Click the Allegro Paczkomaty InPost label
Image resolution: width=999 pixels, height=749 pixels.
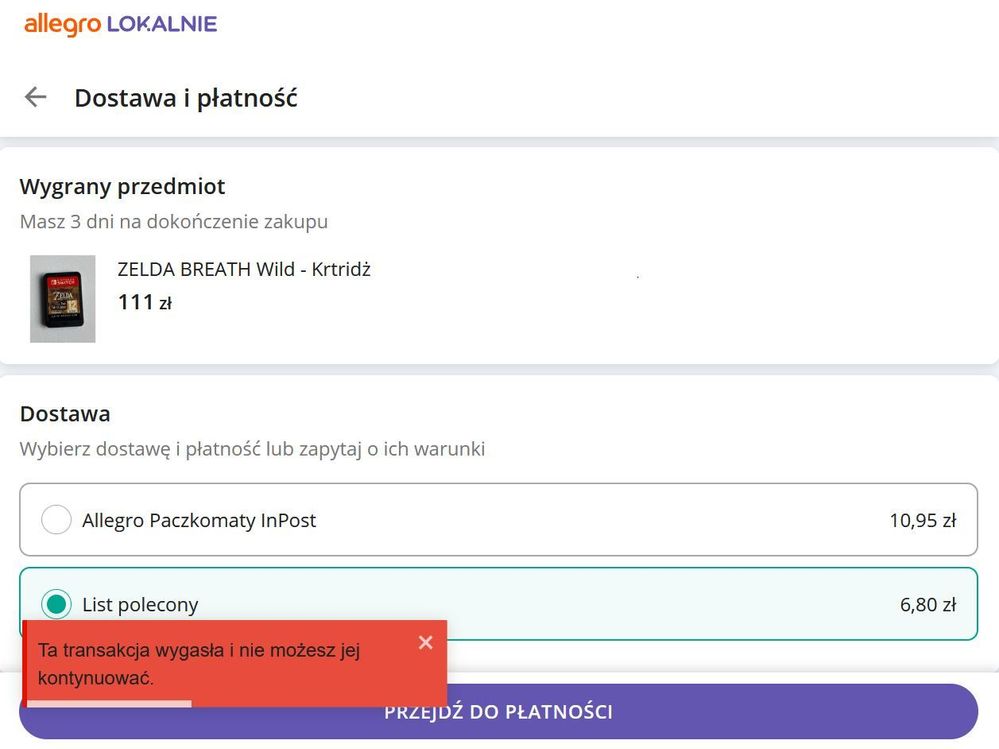(199, 520)
